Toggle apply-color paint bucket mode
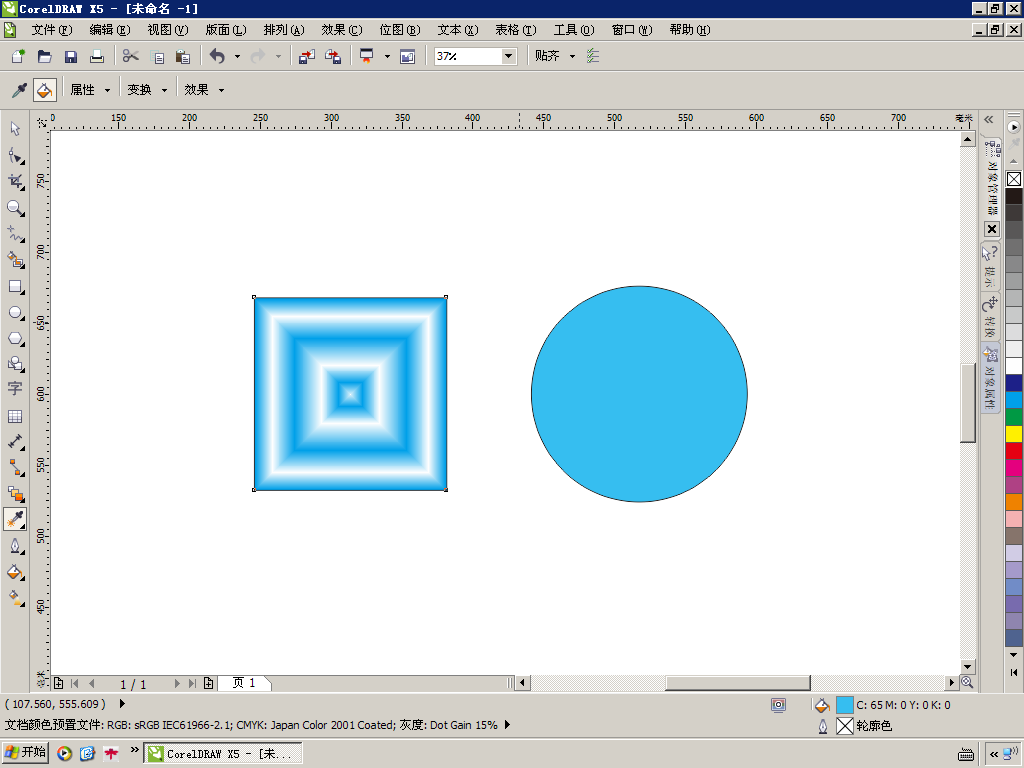Image resolution: width=1024 pixels, height=768 pixels. click(x=44, y=89)
